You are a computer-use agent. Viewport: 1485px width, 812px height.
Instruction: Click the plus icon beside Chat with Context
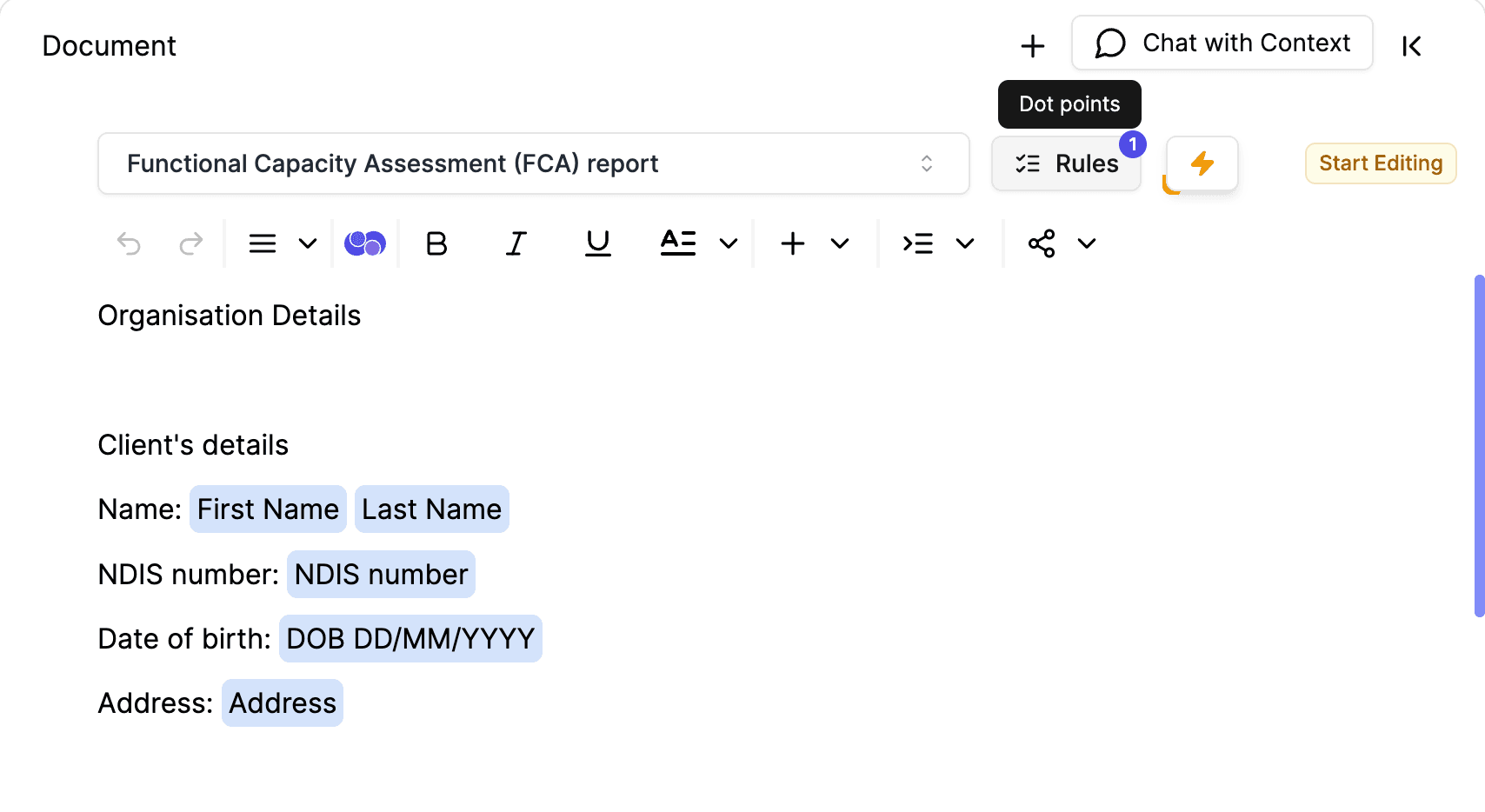coord(1032,46)
